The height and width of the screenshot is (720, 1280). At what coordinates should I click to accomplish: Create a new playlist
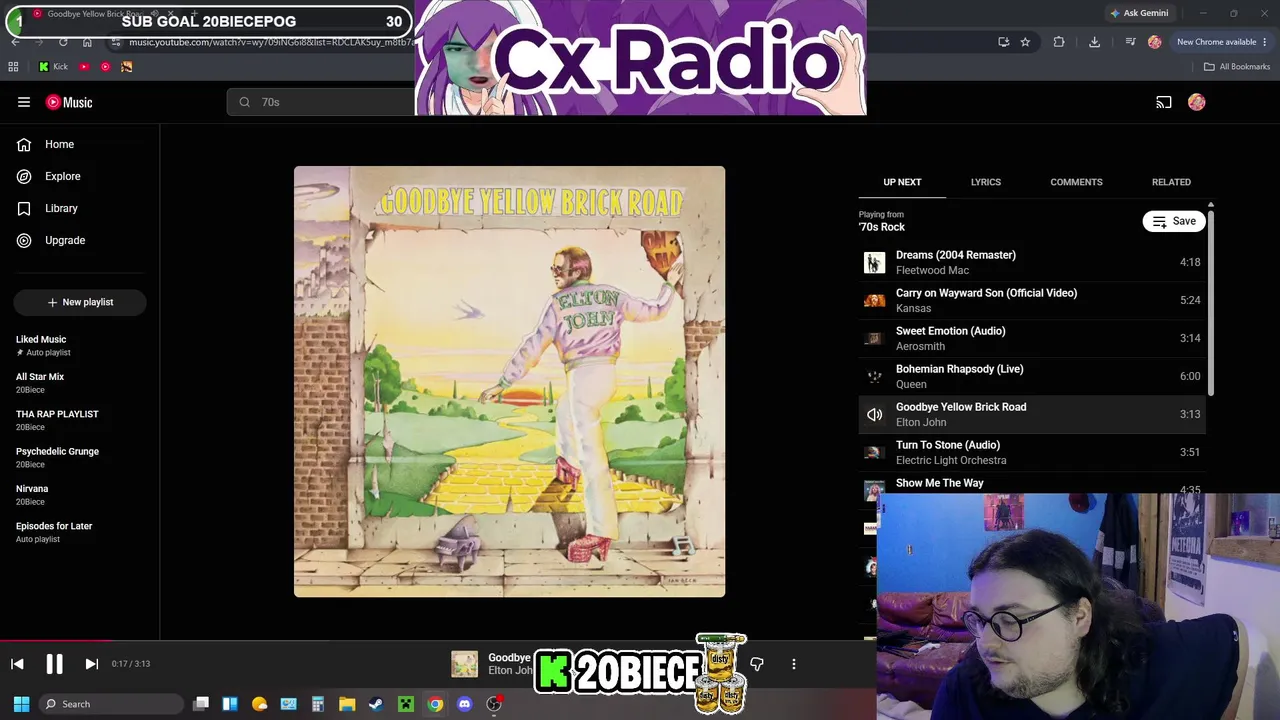pyautogui.click(x=80, y=302)
